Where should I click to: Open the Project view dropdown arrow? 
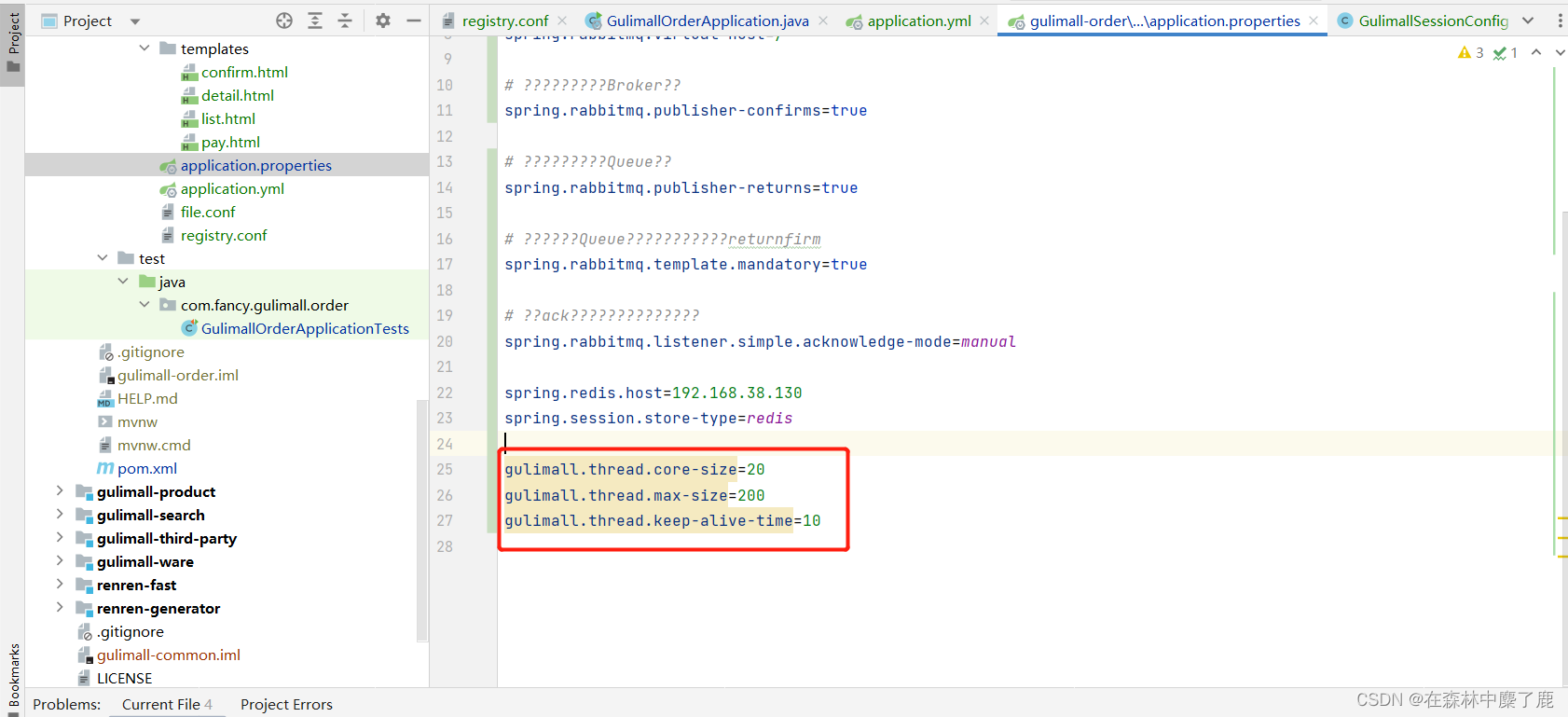click(135, 21)
